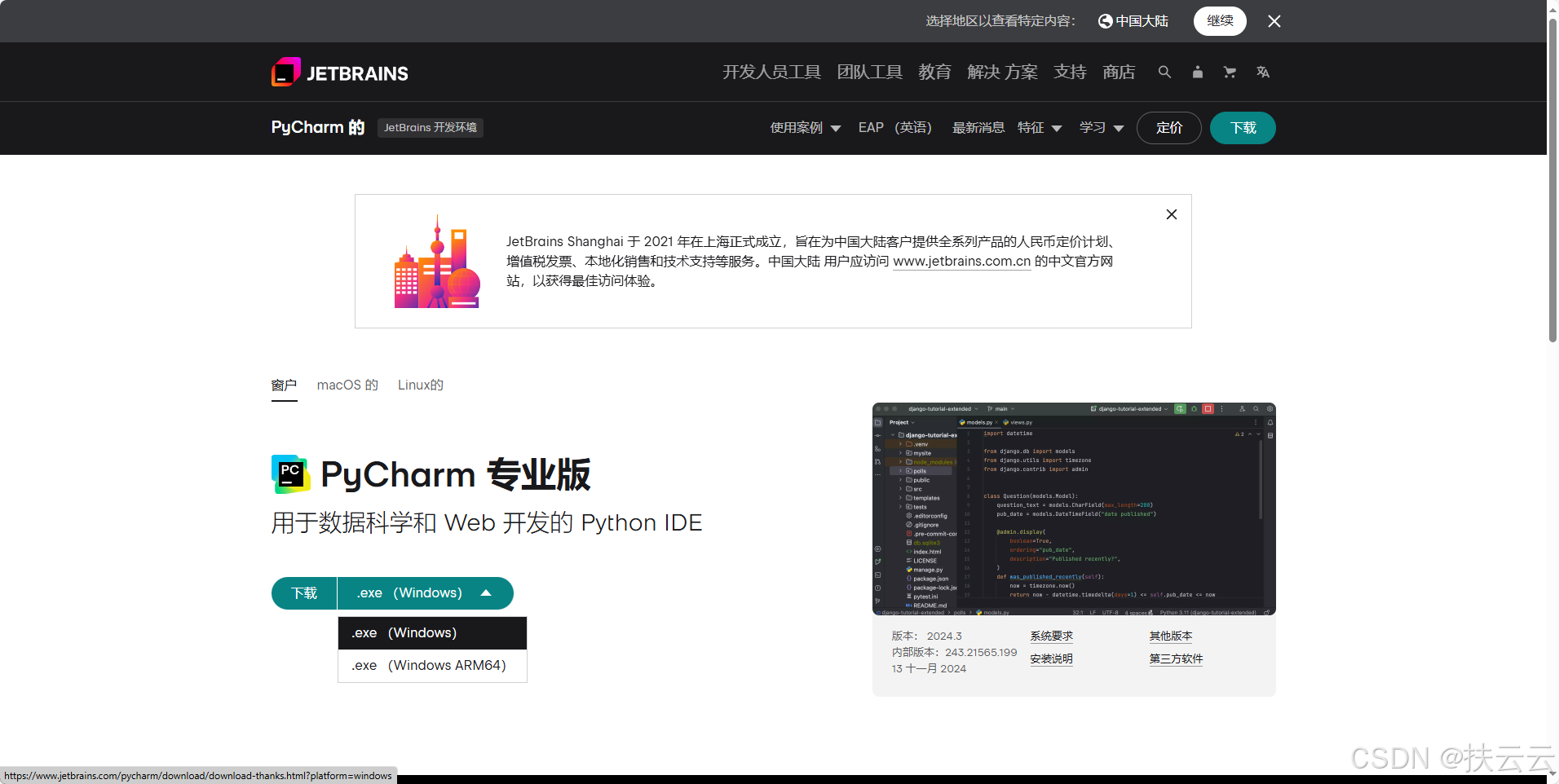
Task: Switch to the macOS 的 tab
Action: (x=347, y=385)
